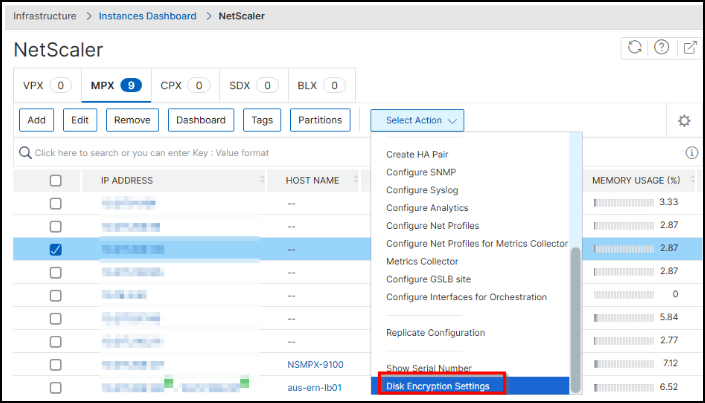Click the info icon beside search bar
The image size is (705, 403).
coord(691,153)
